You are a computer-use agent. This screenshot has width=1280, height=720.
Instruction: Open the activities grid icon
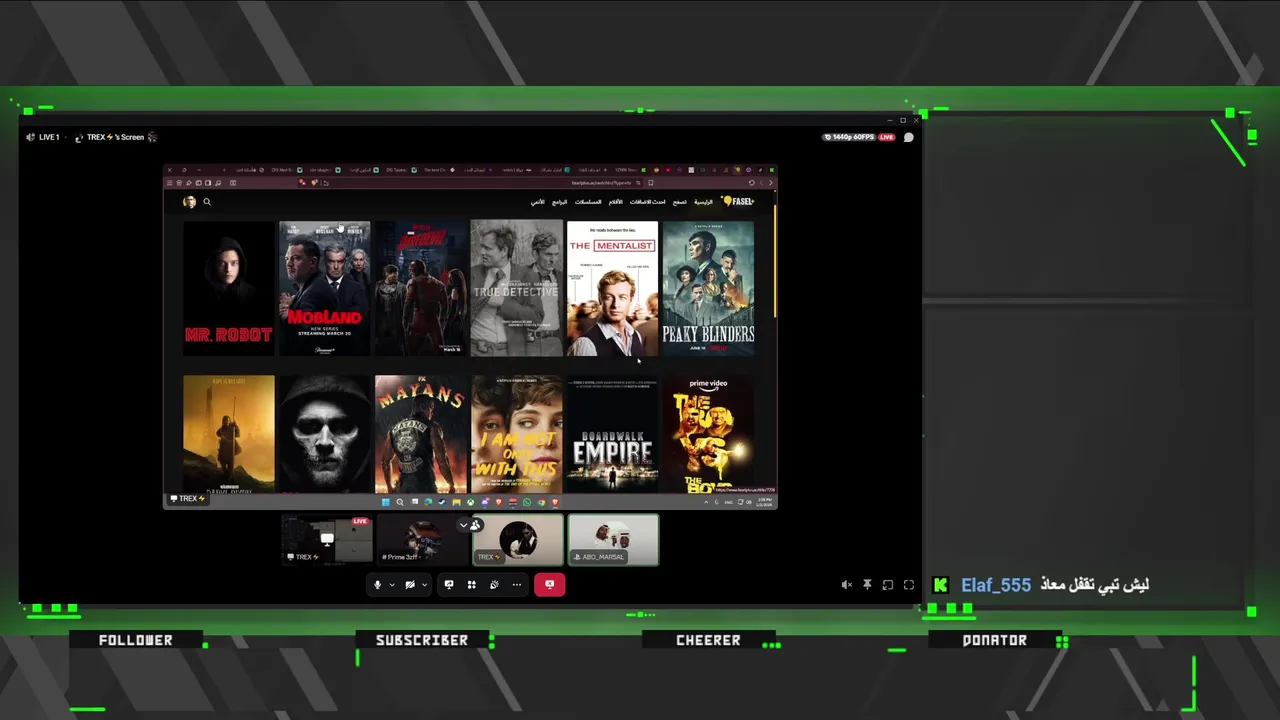[x=471, y=585]
